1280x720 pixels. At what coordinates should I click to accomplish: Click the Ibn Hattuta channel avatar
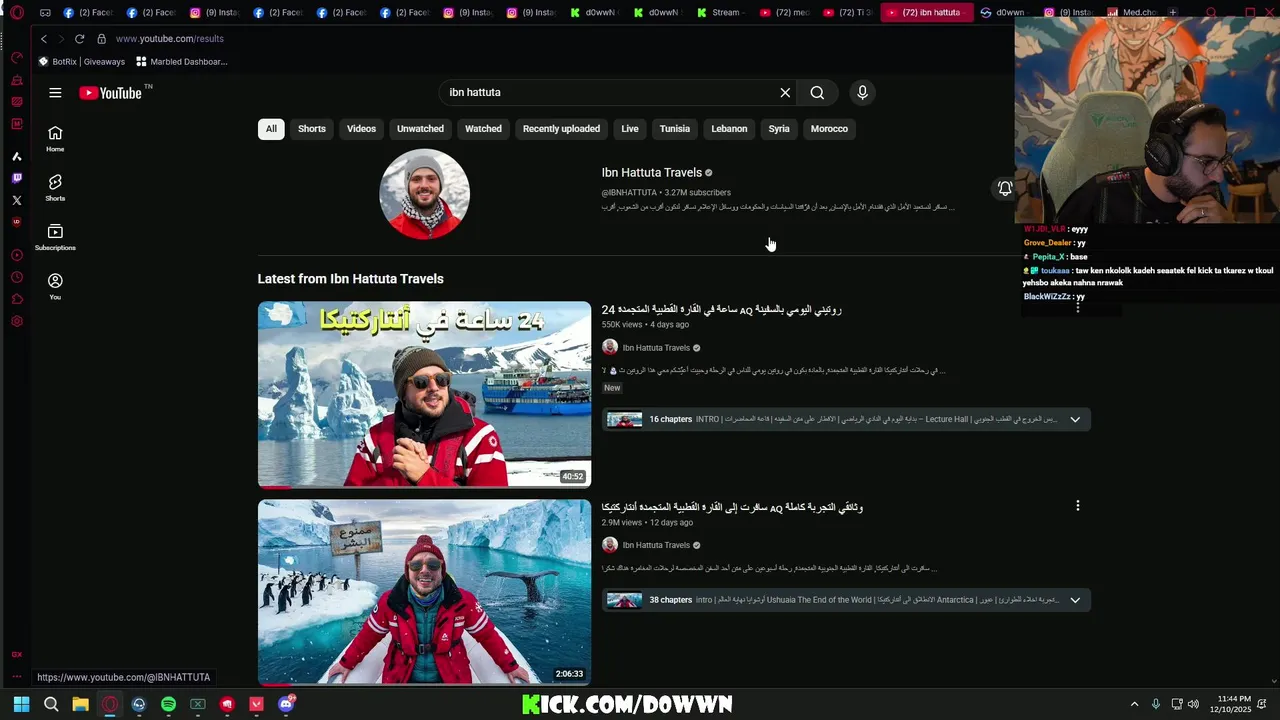pyautogui.click(x=424, y=194)
